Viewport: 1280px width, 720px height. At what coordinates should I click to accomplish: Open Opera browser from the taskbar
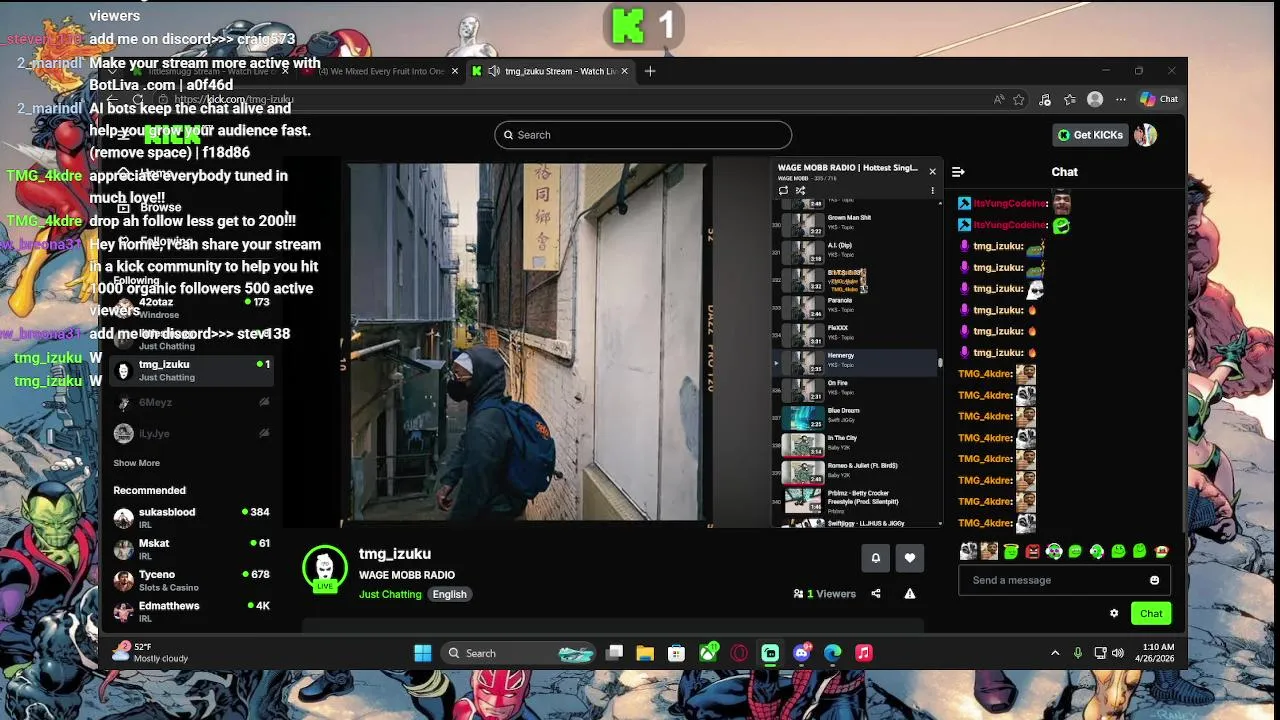[739, 653]
